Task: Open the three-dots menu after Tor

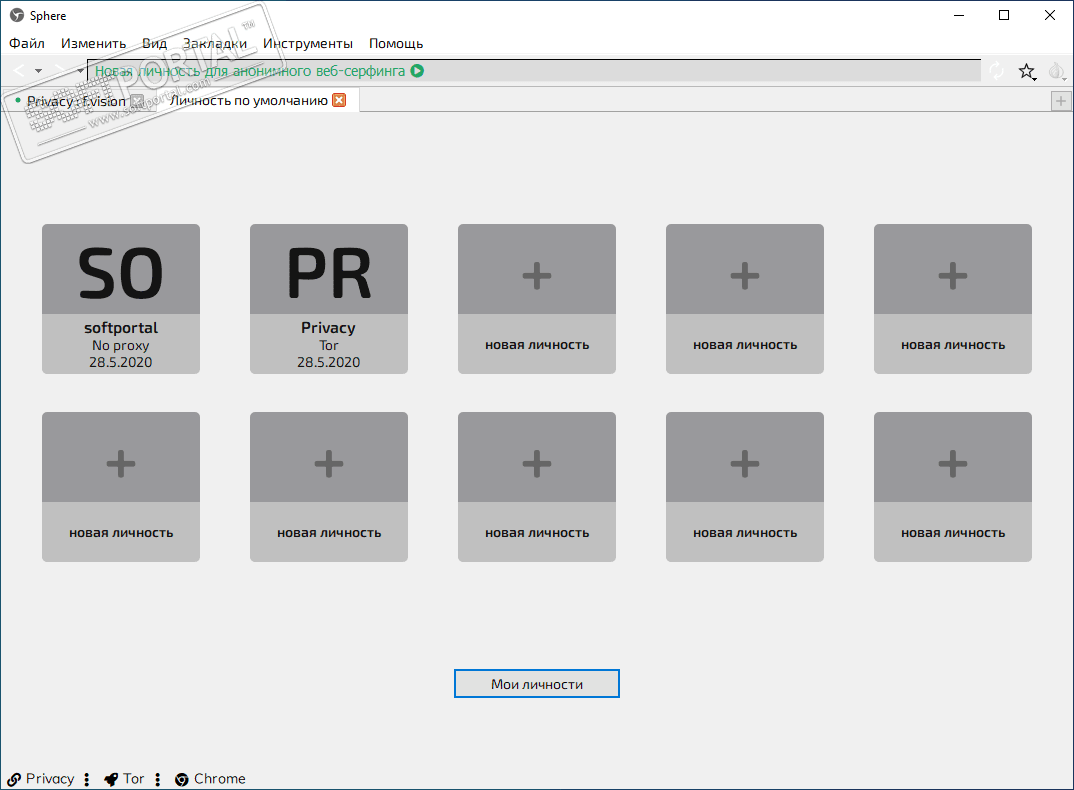Action: (158, 780)
